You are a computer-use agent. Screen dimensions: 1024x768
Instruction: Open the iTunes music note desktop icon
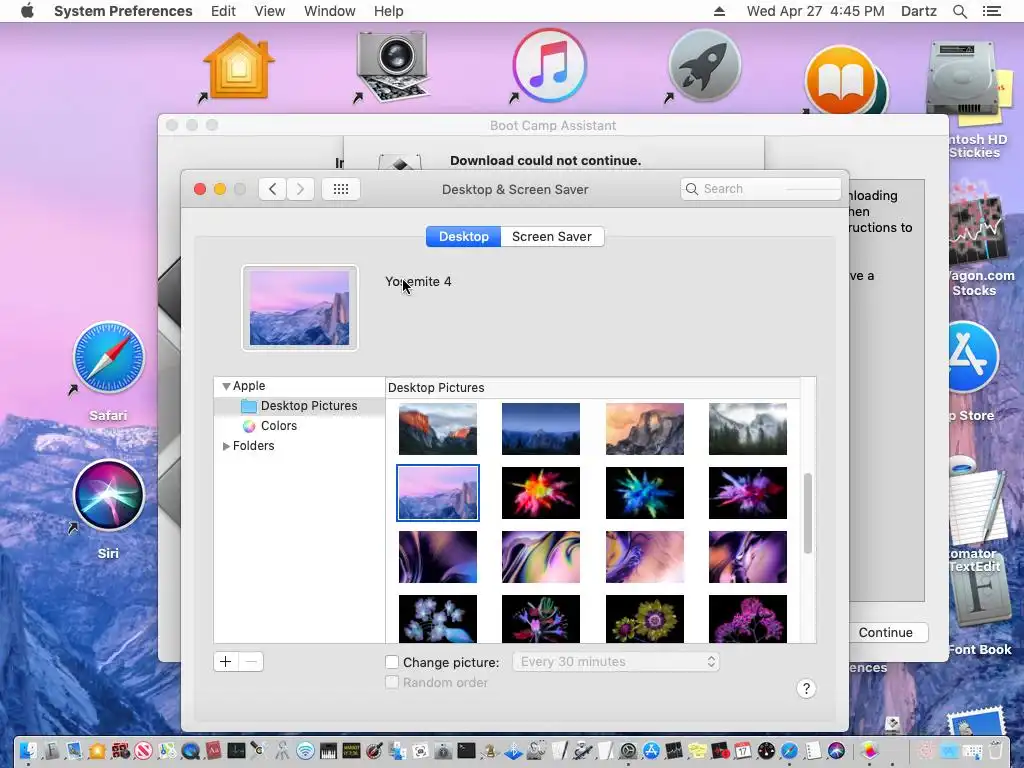549,65
